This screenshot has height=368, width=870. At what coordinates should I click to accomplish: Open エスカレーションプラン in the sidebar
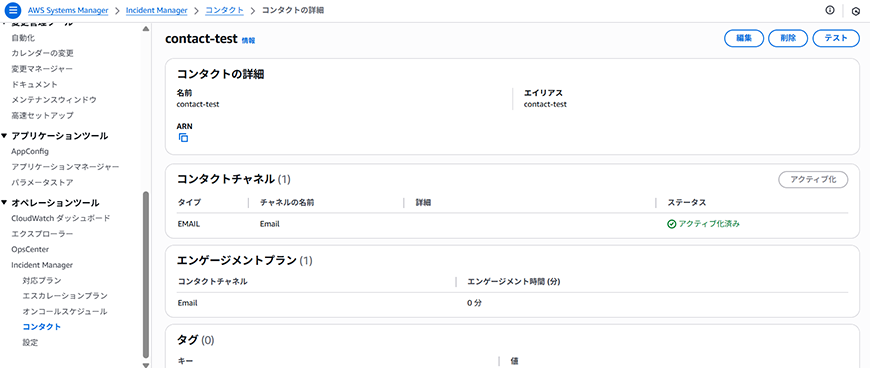(x=65, y=296)
